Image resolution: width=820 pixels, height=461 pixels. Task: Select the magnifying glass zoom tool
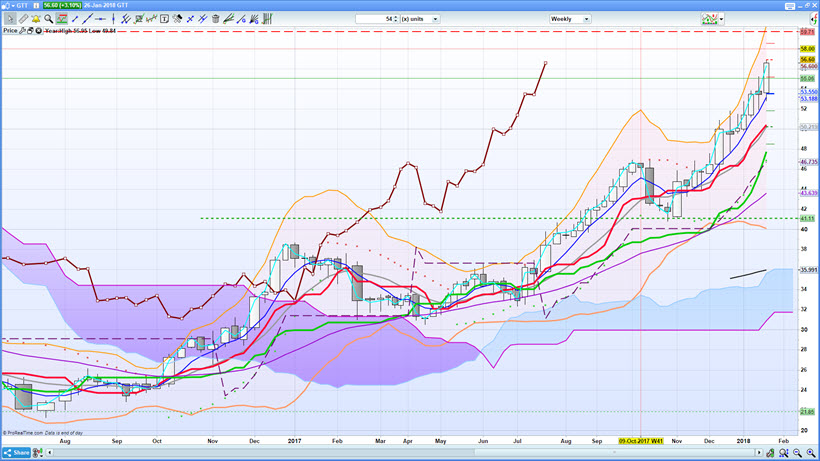point(49,19)
